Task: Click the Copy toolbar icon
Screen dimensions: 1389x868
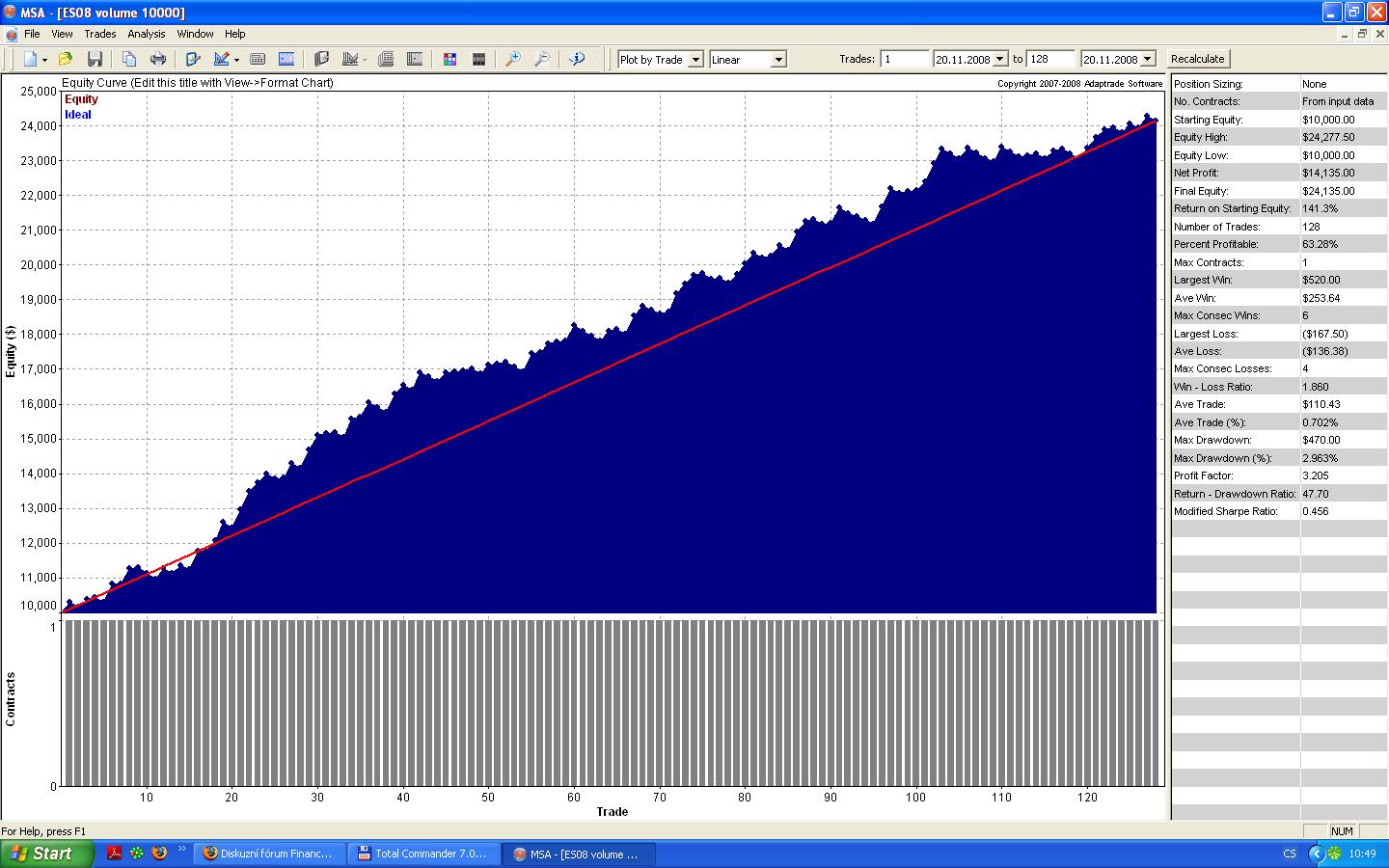Action: coord(129,60)
